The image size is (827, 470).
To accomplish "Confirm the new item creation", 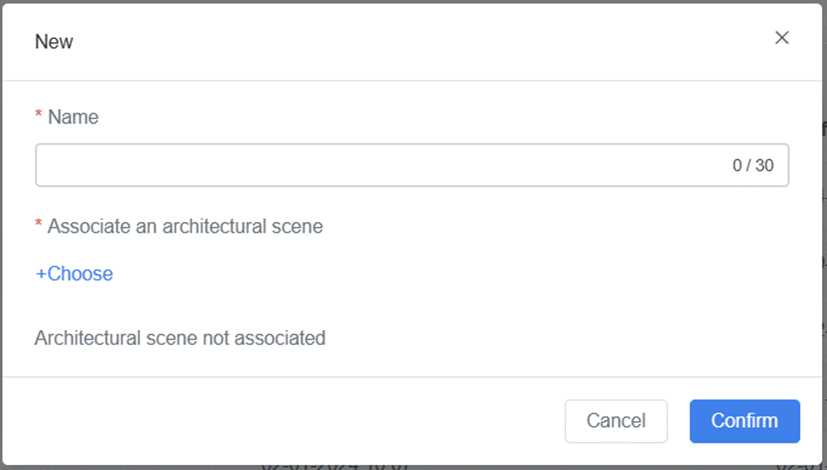I will pyautogui.click(x=744, y=421).
